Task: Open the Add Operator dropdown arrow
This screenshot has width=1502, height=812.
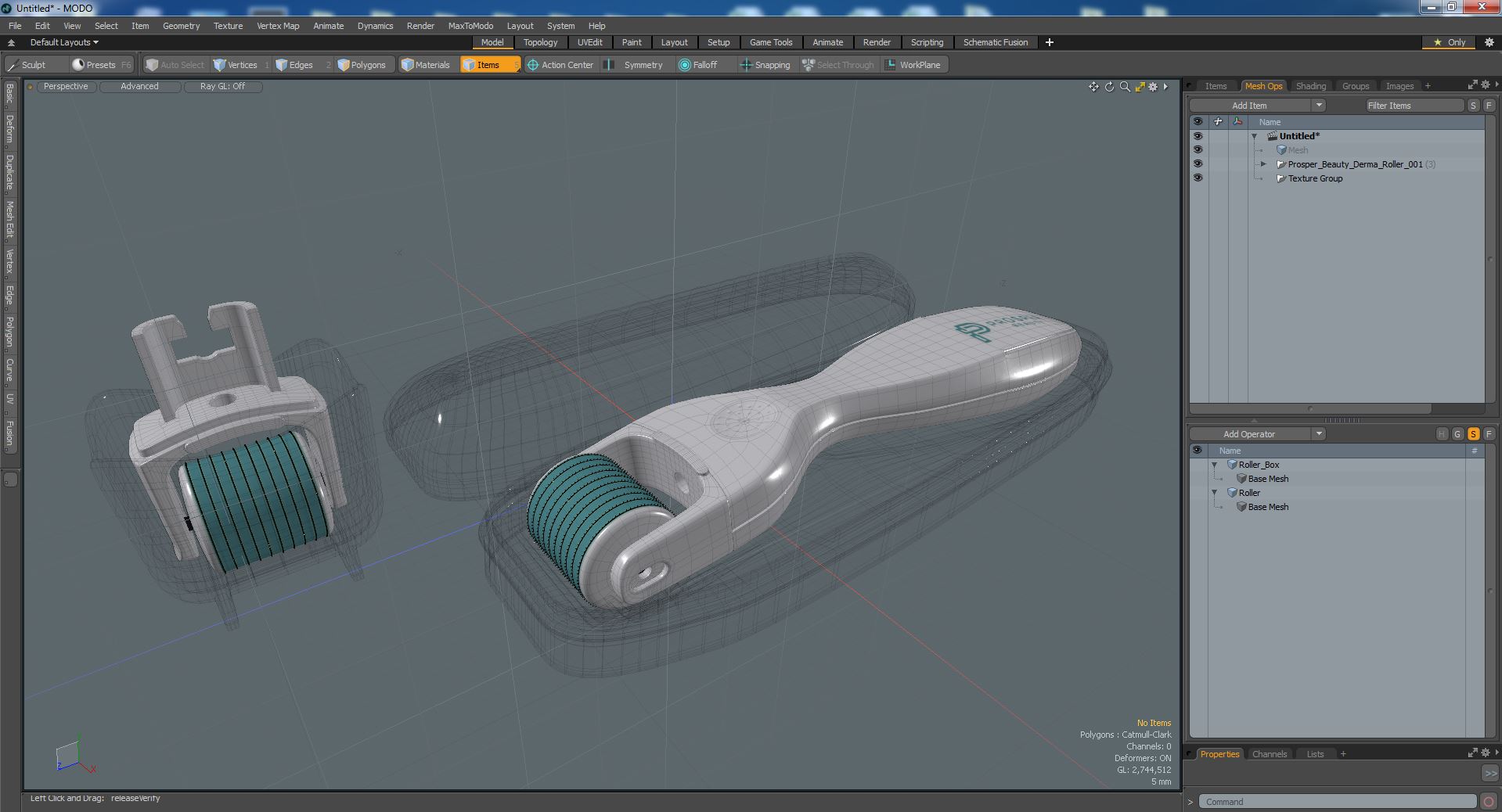Action: (x=1319, y=434)
